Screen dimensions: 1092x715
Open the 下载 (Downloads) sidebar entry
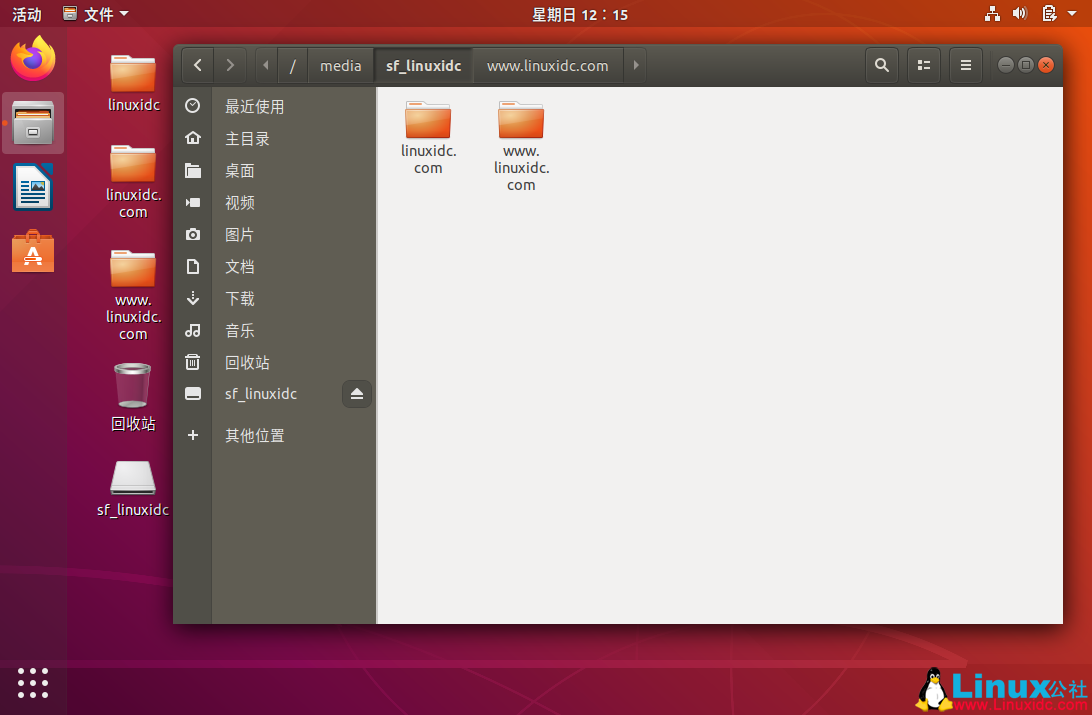tap(241, 298)
